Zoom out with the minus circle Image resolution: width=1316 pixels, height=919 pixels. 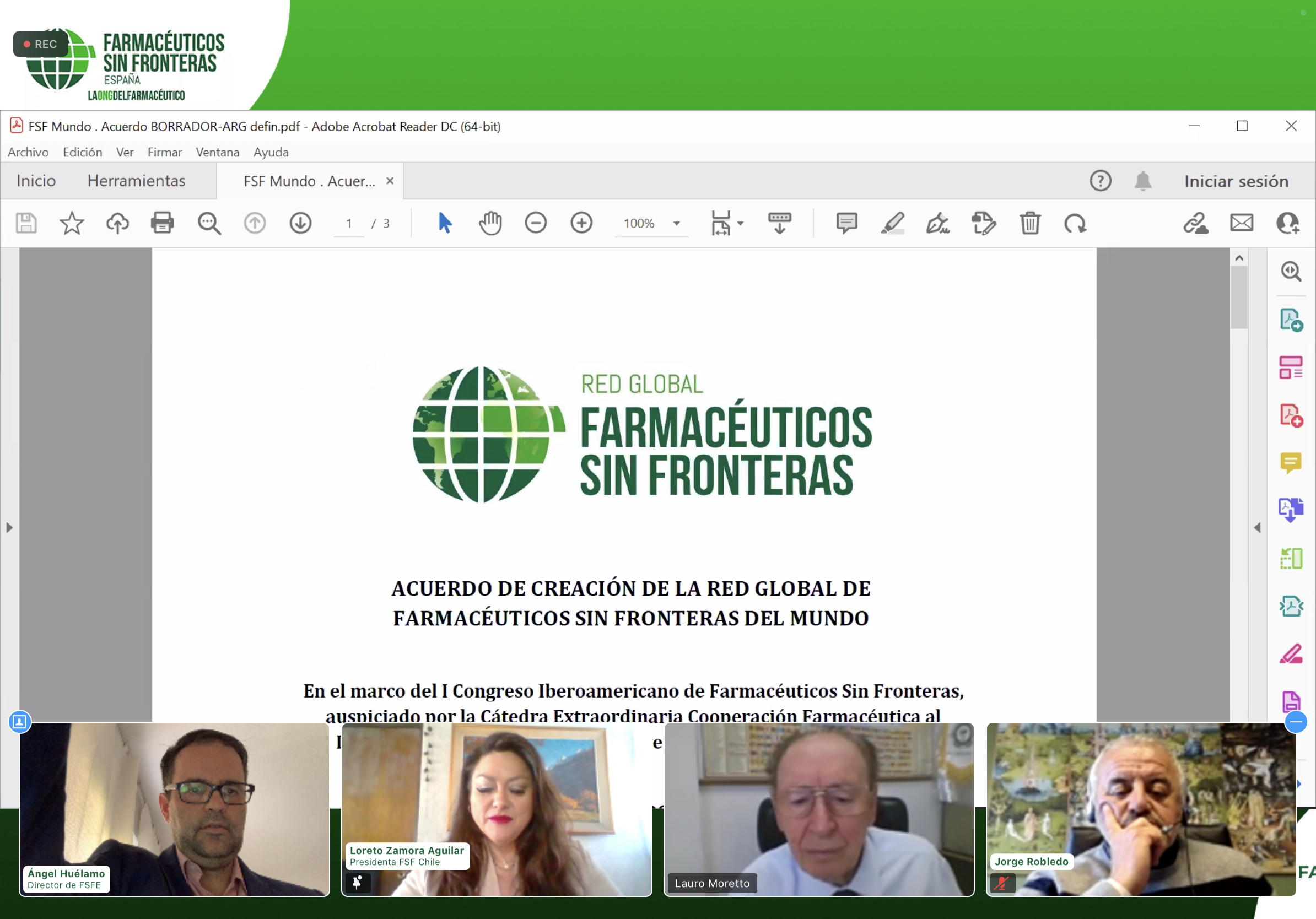coord(536,223)
